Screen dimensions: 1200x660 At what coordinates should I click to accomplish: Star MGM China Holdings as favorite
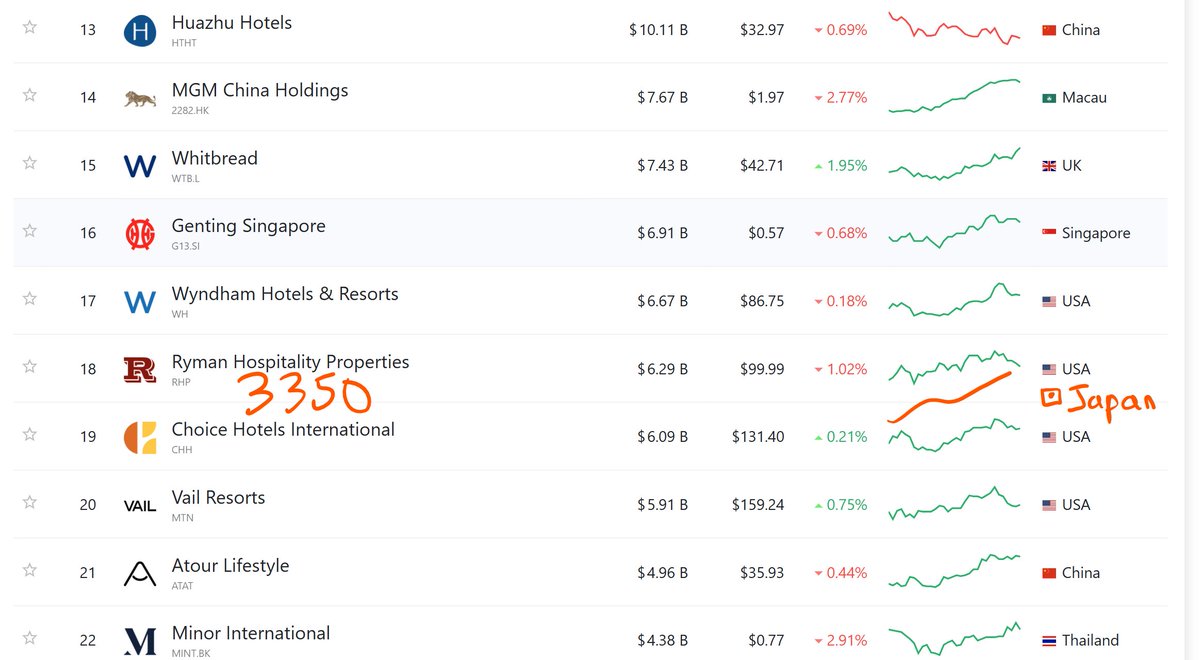(30, 95)
